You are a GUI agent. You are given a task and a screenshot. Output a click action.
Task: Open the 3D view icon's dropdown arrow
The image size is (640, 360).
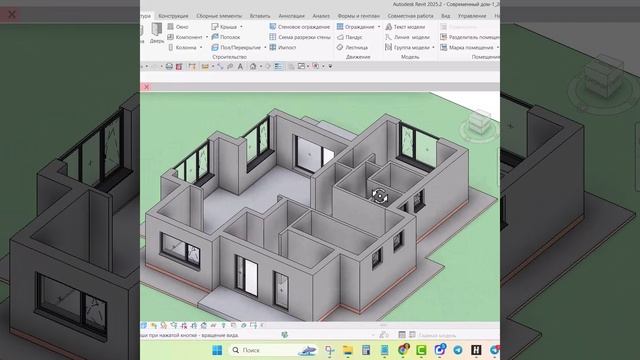tap(260, 66)
